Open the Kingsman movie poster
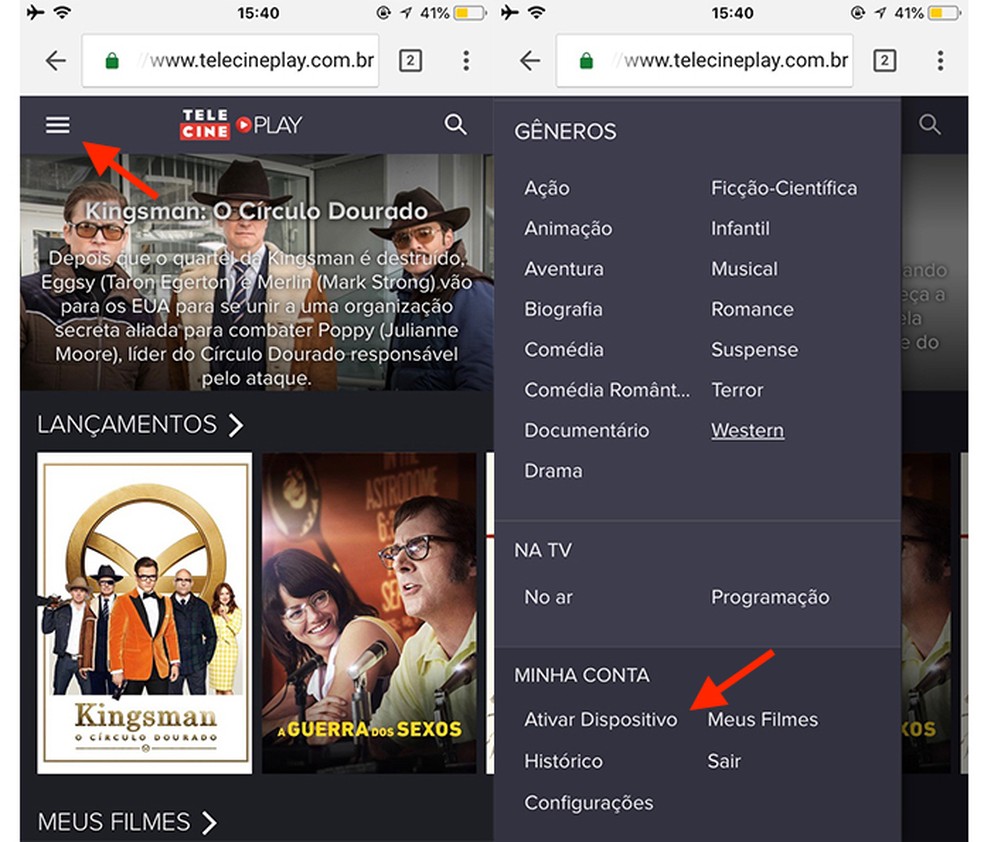 click(x=144, y=615)
